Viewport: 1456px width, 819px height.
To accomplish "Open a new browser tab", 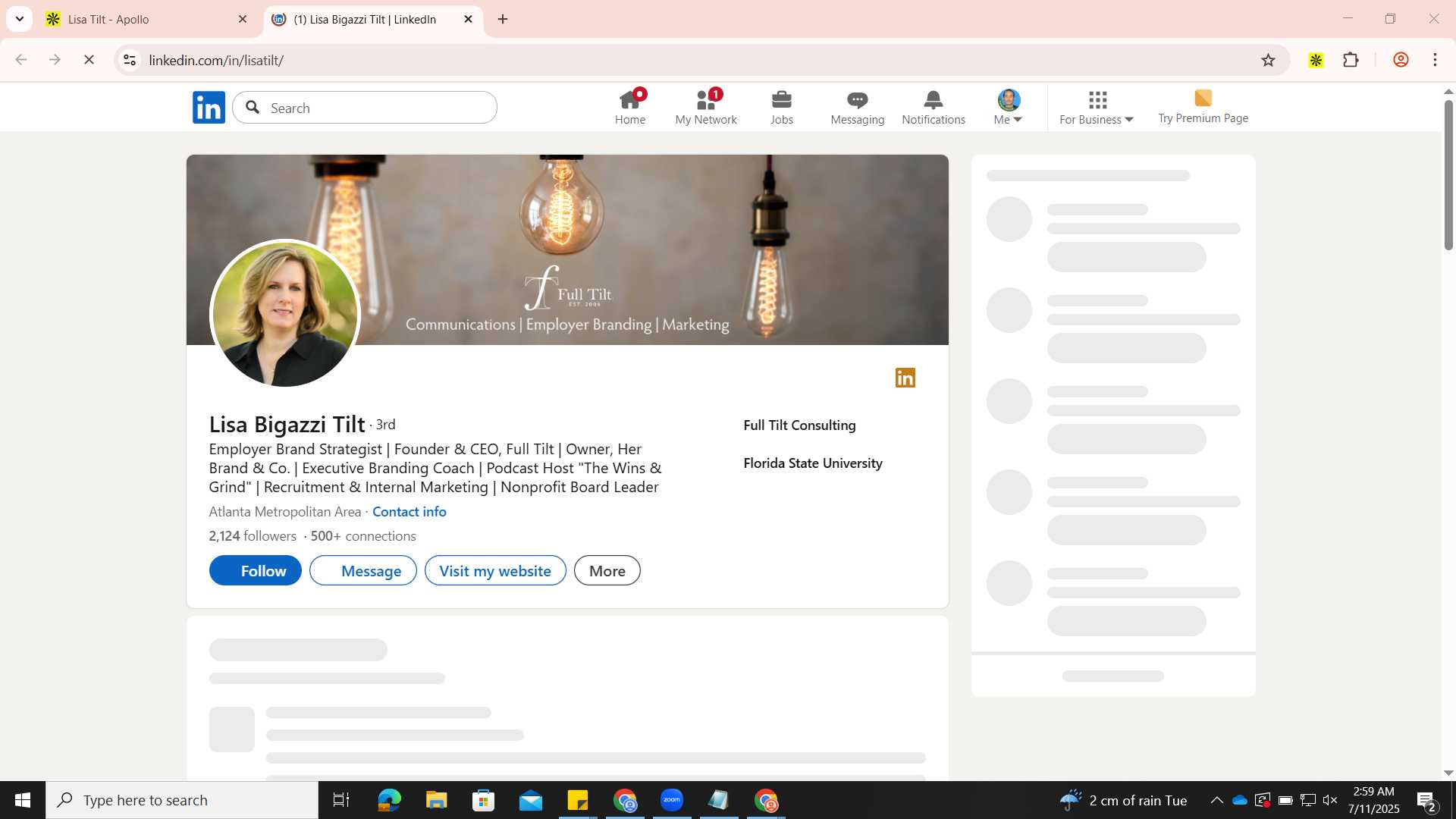I will (x=503, y=20).
